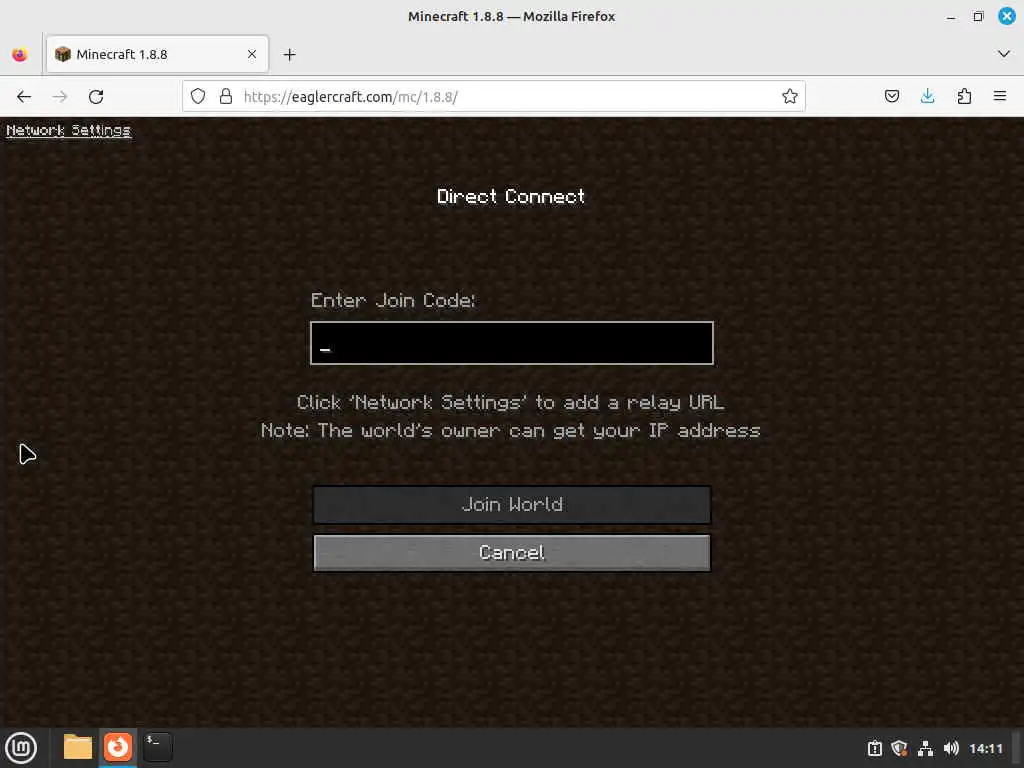Open Firefox View pinned icon
This screenshot has width=1024, height=768.
[x=20, y=54]
